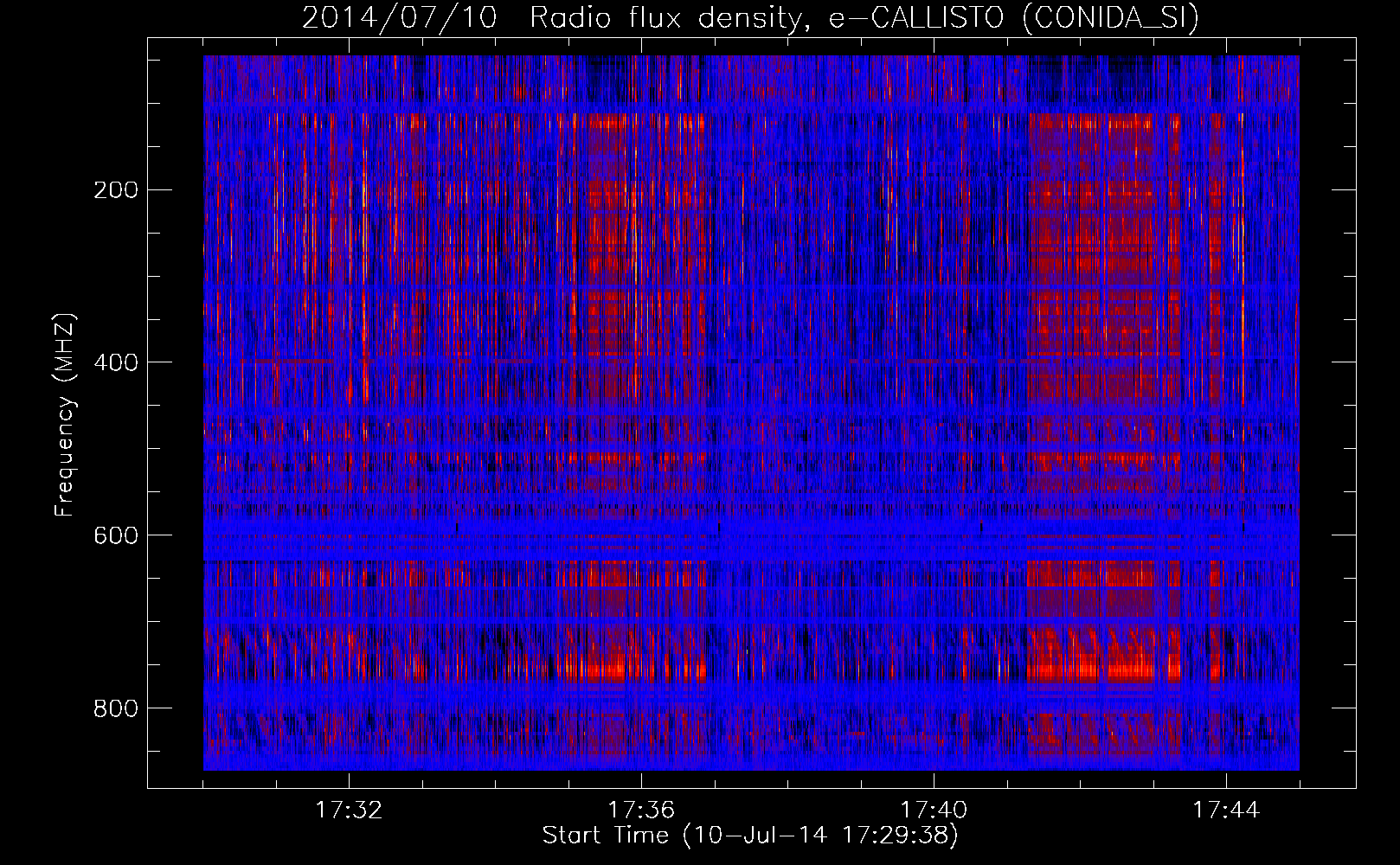
Task: Click the 17:32 time tick label
Action: pos(349,811)
